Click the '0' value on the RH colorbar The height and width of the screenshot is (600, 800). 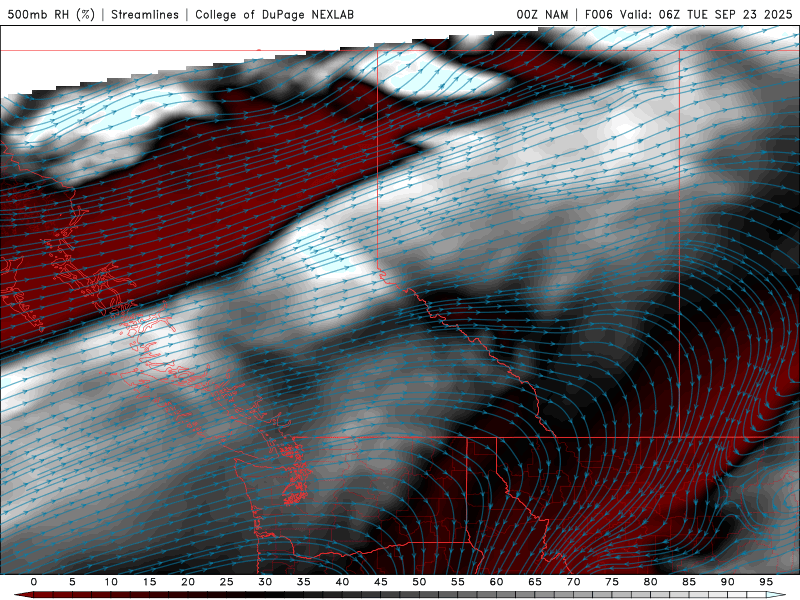tap(34, 582)
